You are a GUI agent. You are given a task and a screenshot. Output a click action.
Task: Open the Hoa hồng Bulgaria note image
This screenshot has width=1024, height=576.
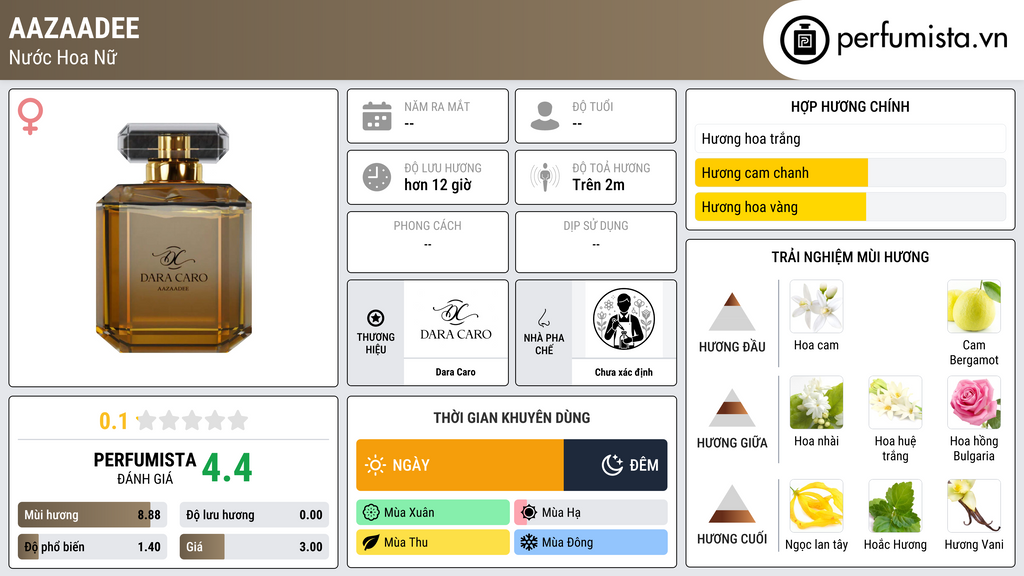point(974,403)
